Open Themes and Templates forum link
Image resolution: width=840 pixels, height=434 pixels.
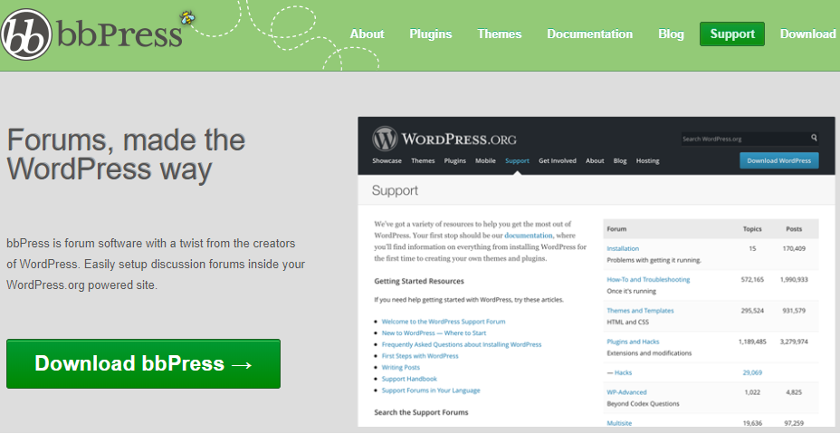[640, 311]
